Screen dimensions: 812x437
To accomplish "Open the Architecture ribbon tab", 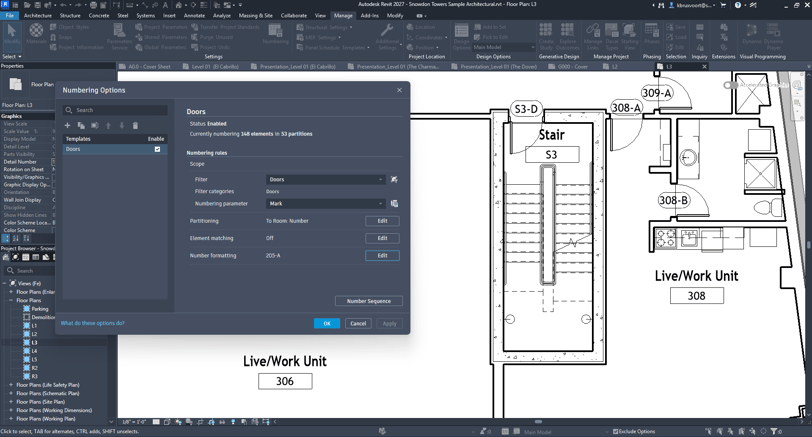I will click(x=37, y=16).
